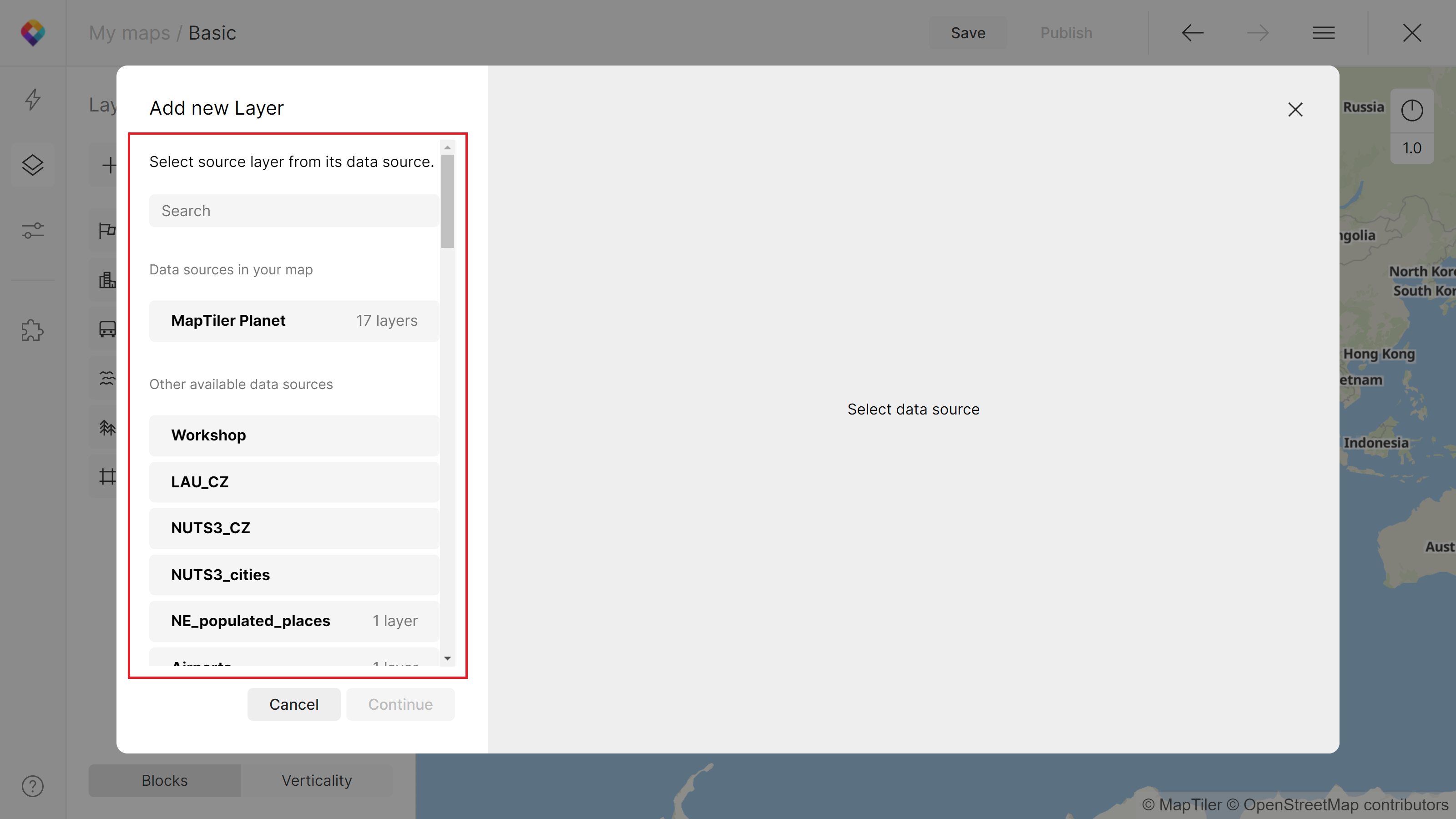This screenshot has height=819, width=1456.
Task: Select the LAU_CZ data source
Action: coord(294,481)
